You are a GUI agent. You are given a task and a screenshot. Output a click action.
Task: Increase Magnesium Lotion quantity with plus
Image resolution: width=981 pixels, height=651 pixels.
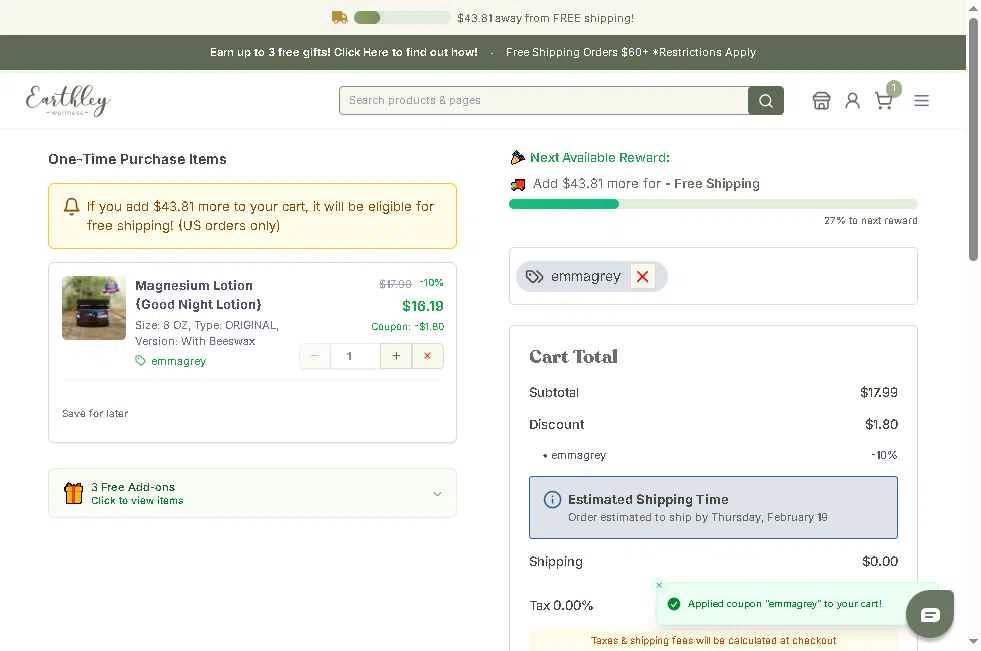pyautogui.click(x=396, y=356)
